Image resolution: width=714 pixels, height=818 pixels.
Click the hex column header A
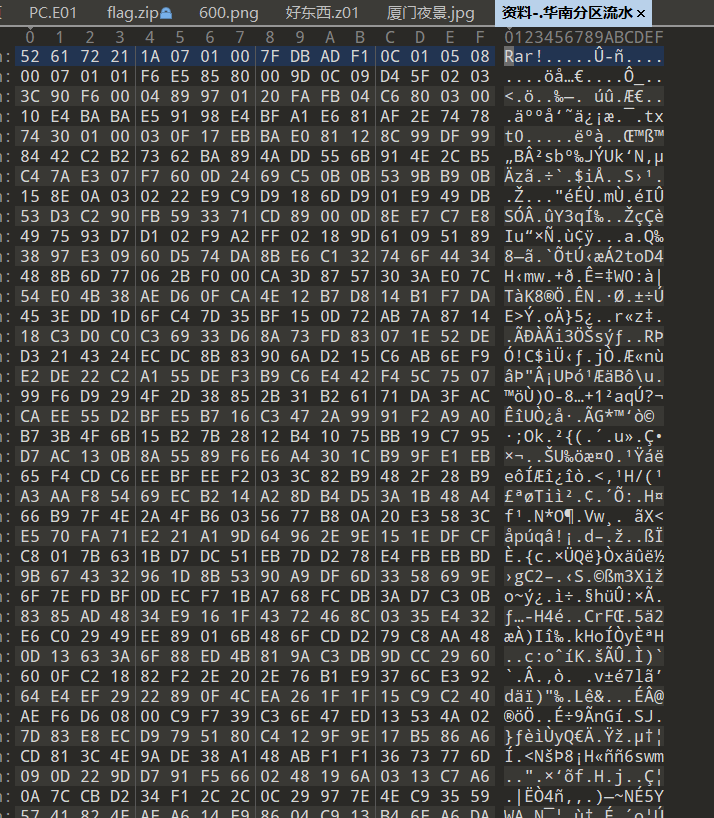click(330, 37)
